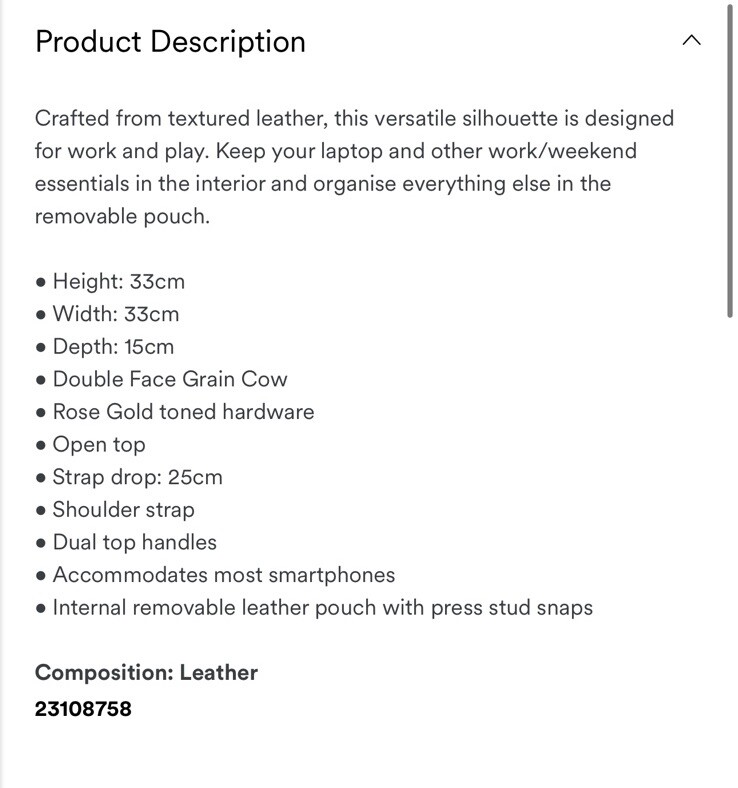Click the first line of the description paragraph
The width and height of the screenshot is (738, 788).
point(354,119)
